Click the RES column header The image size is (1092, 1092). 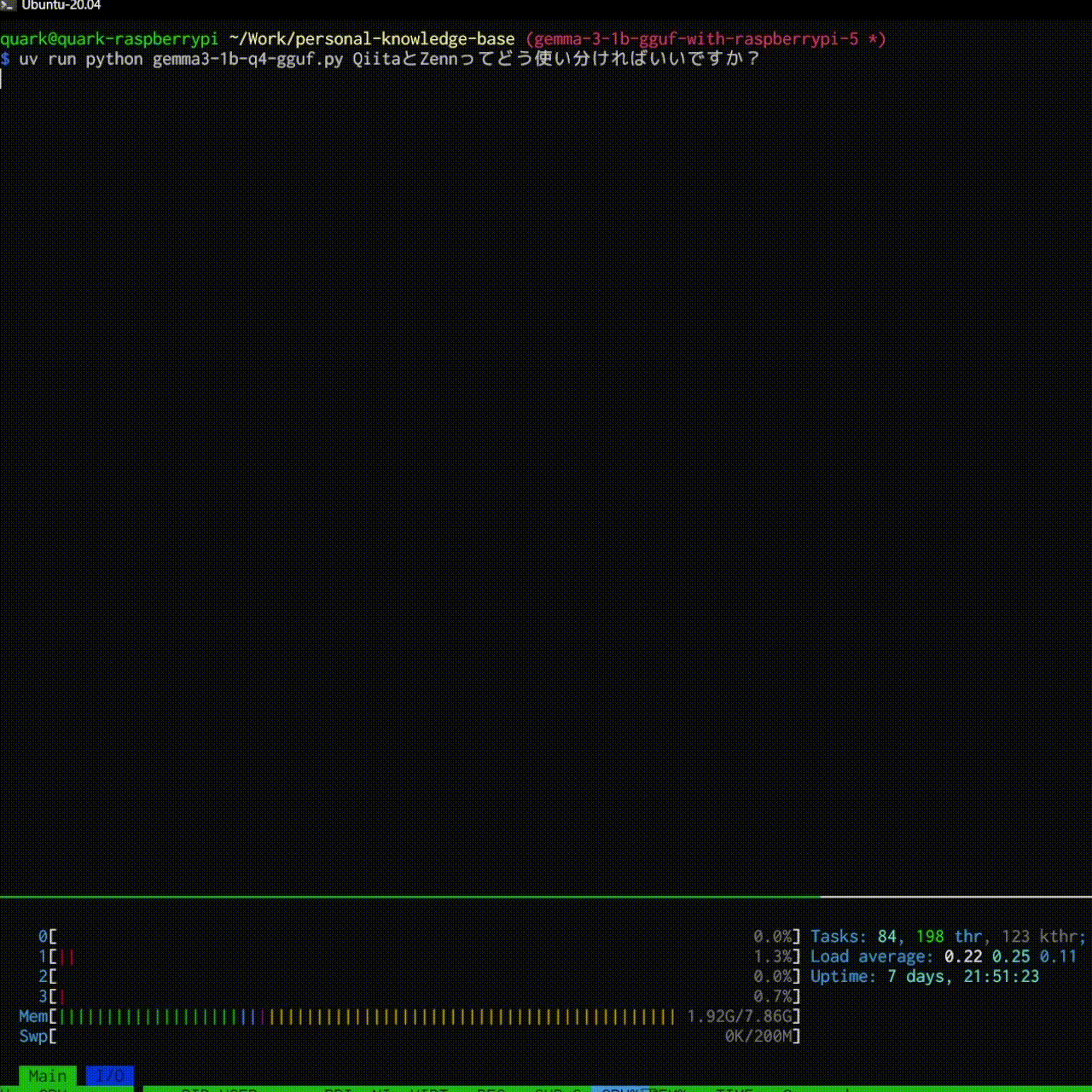pyautogui.click(x=491, y=1089)
